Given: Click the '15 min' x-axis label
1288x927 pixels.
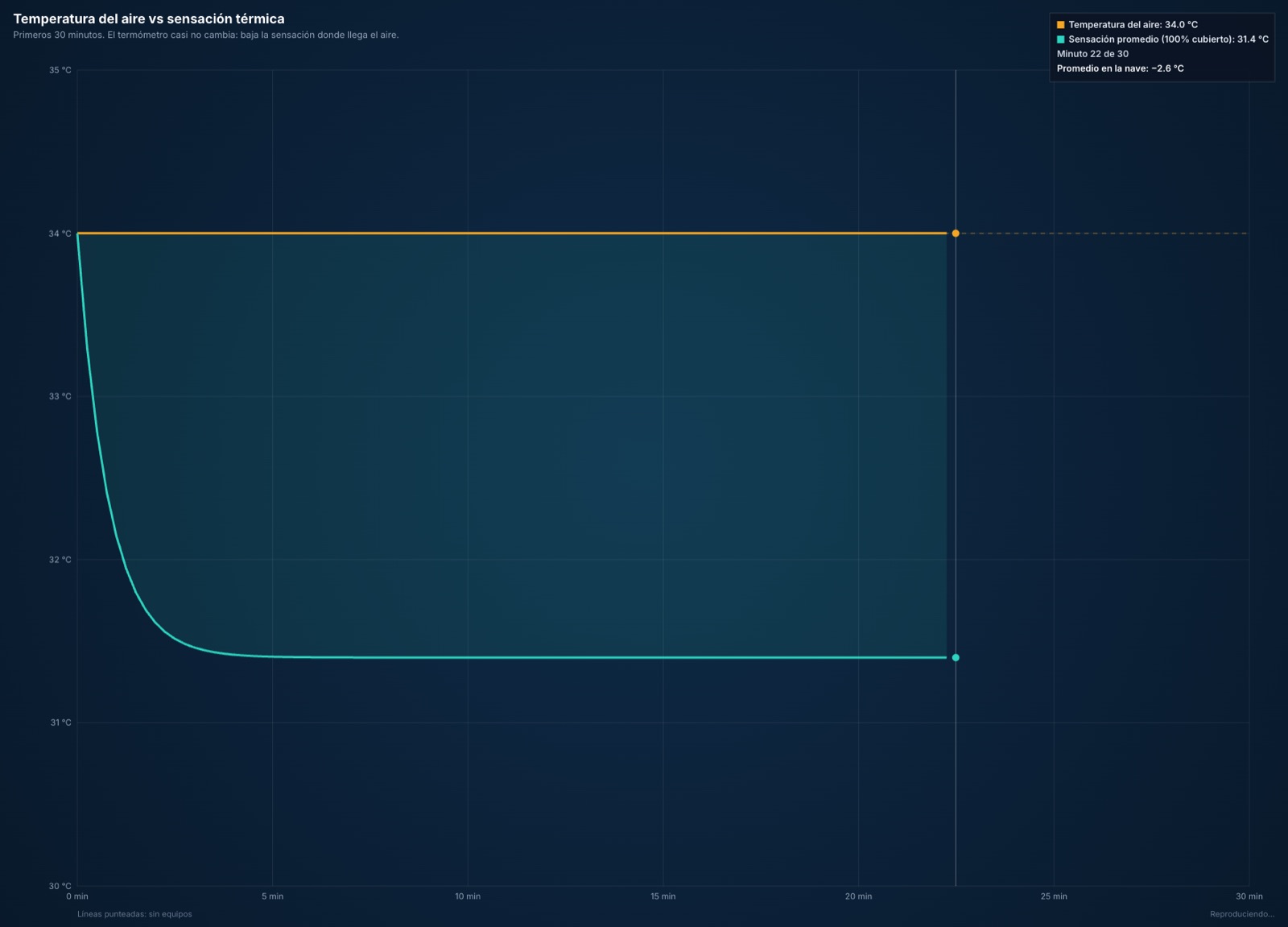Looking at the screenshot, I should [663, 896].
